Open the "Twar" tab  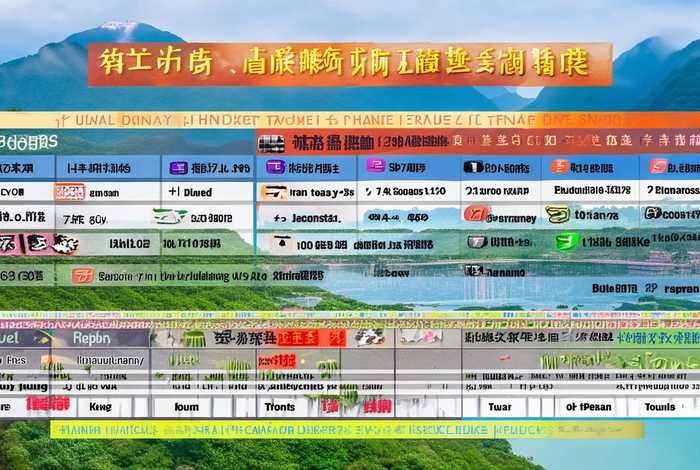point(500,407)
